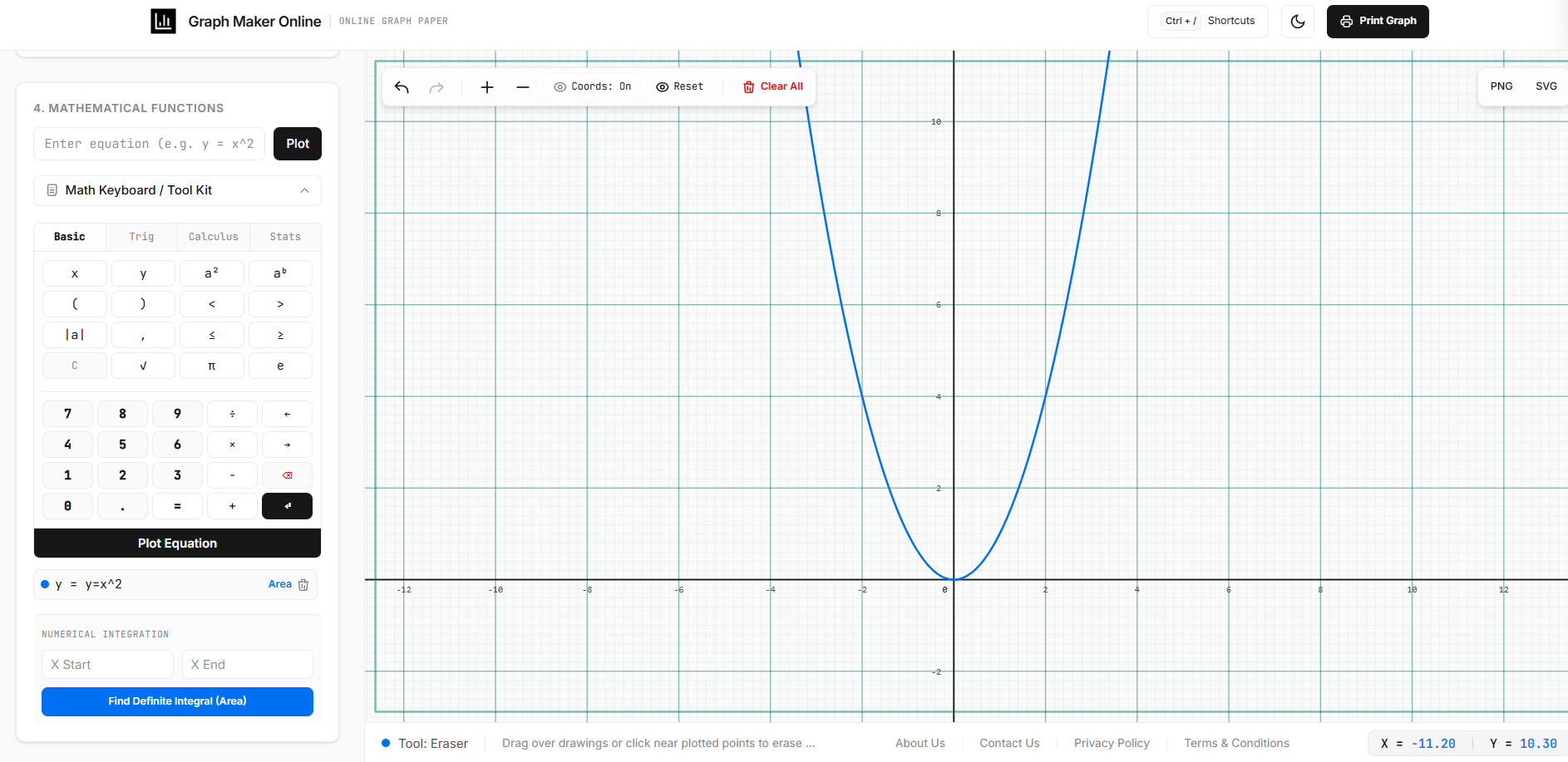Move cursor left with arrow key

pos(287,414)
